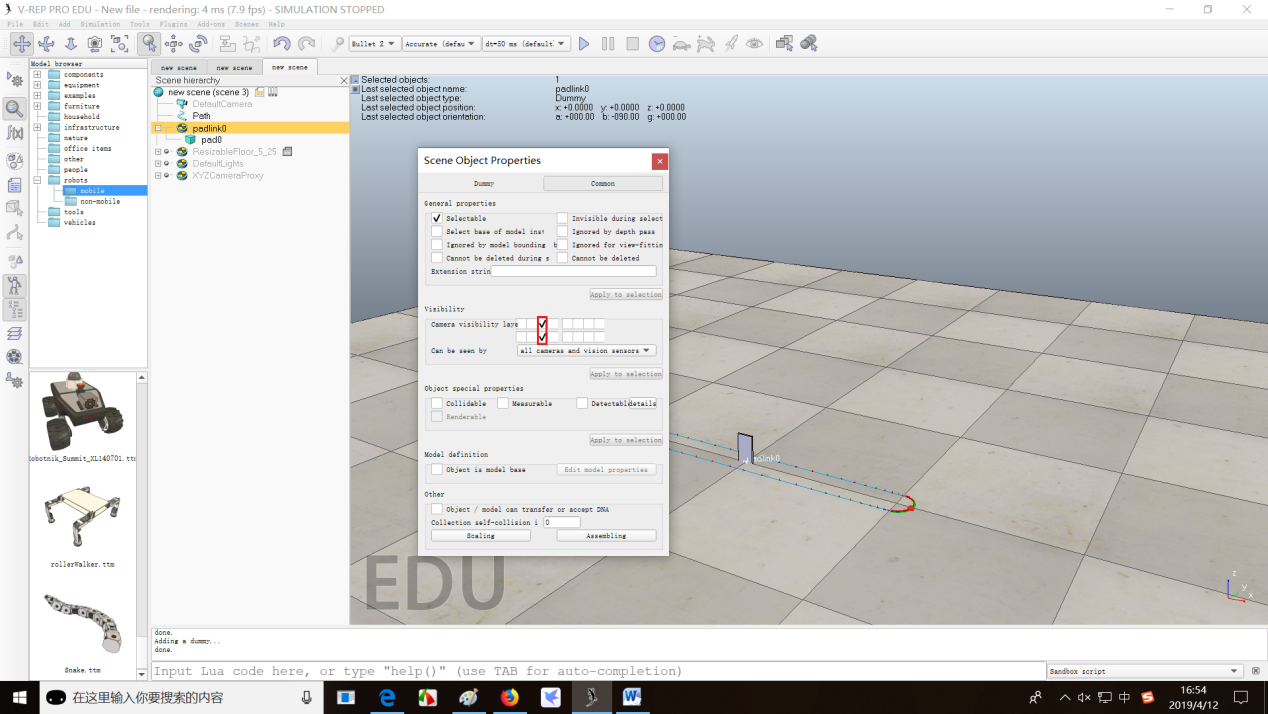Expand the ResizableFloor_5_25 tree node
The height and width of the screenshot is (714, 1268).
point(158,152)
